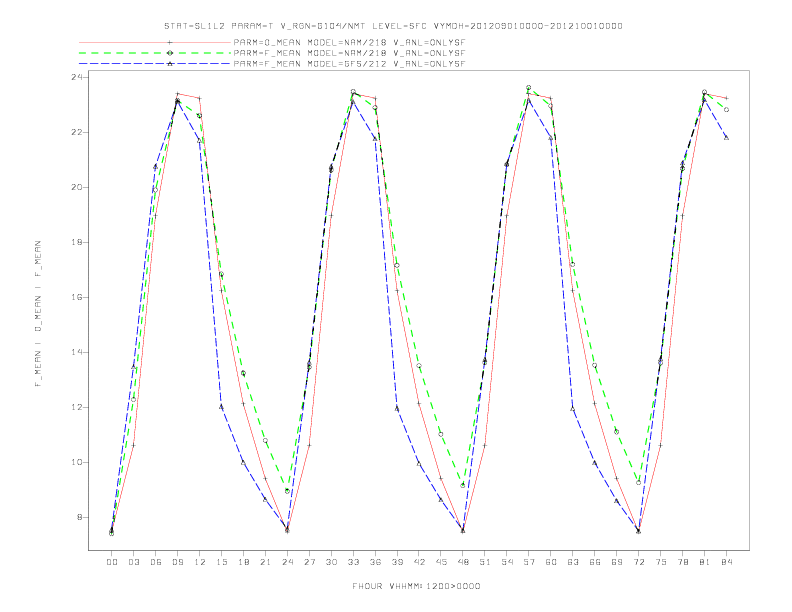The width and height of the screenshot is (792, 612).
Task: Click the x-axis hour label 42
Action: click(x=419, y=562)
